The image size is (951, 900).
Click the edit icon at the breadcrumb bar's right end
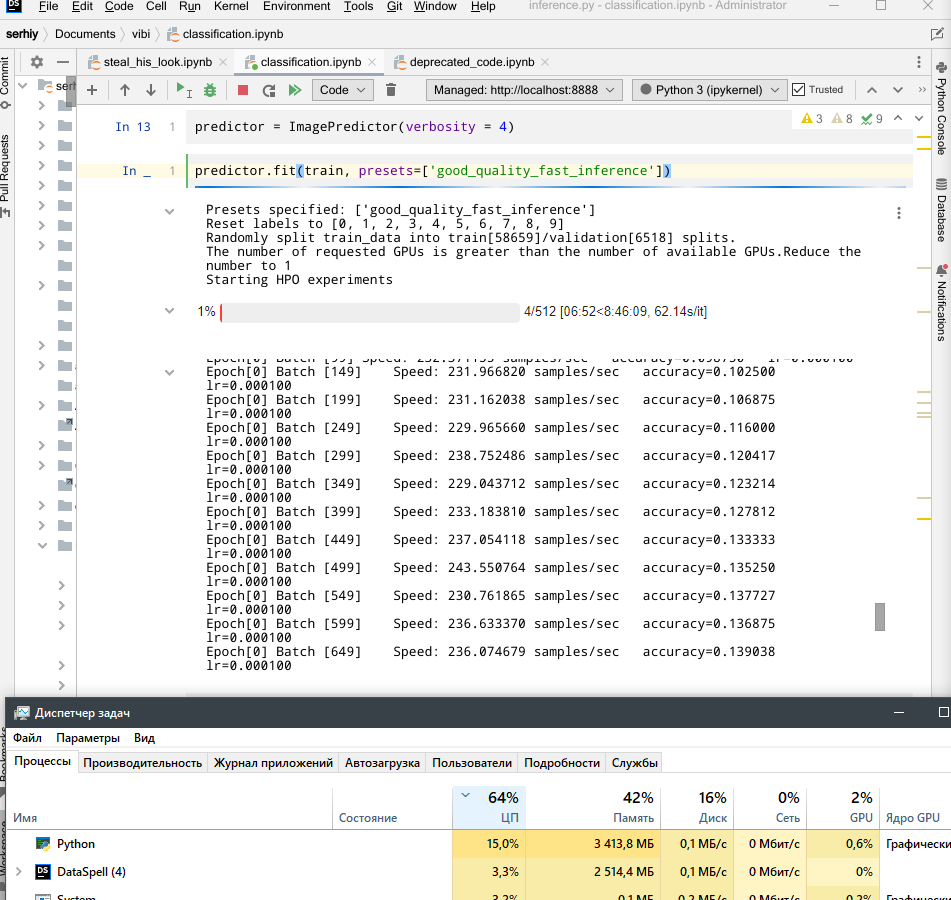pyautogui.click(x=937, y=34)
